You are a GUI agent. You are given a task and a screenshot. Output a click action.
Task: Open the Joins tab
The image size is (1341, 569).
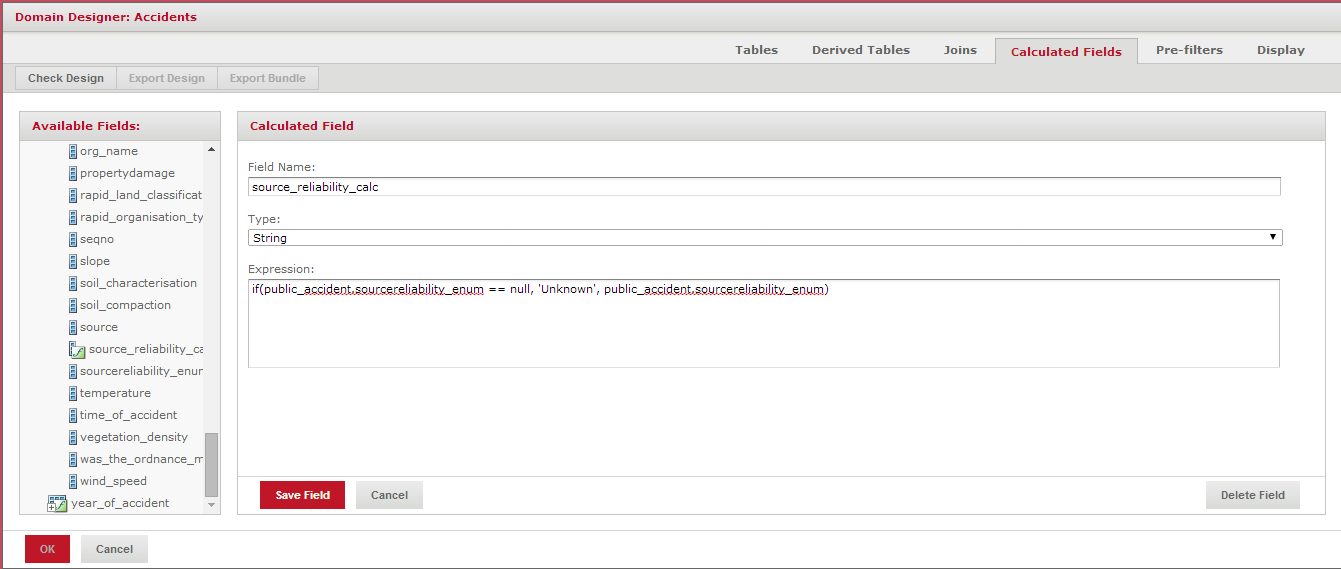959,50
